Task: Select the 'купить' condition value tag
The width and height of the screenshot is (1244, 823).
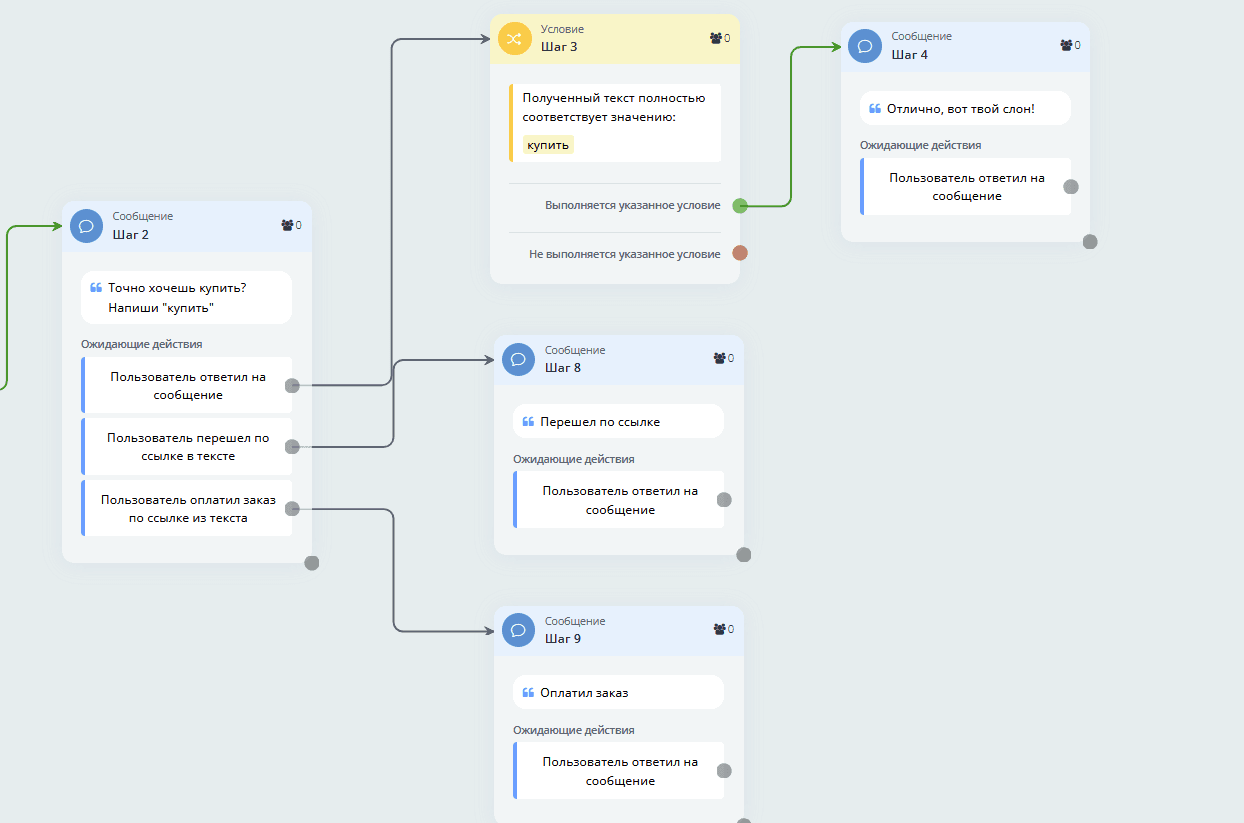Action: [548, 145]
